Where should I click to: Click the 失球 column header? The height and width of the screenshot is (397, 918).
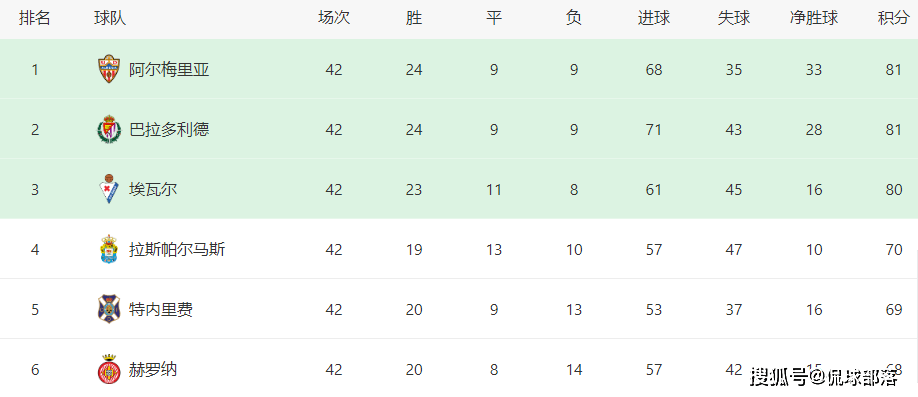point(734,18)
